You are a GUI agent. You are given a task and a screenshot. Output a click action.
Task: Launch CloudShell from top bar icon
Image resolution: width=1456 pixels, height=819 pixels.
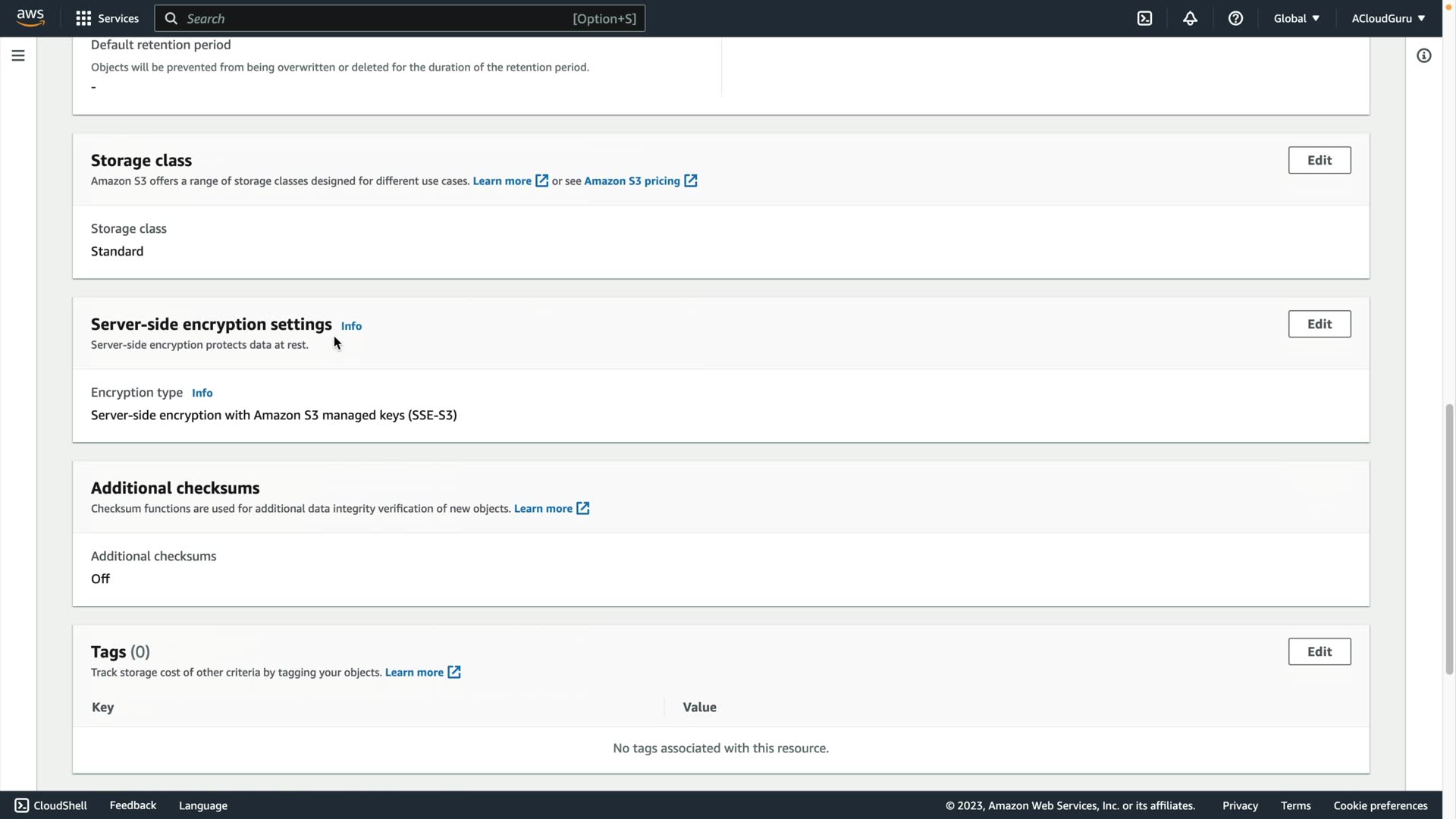[1144, 18]
